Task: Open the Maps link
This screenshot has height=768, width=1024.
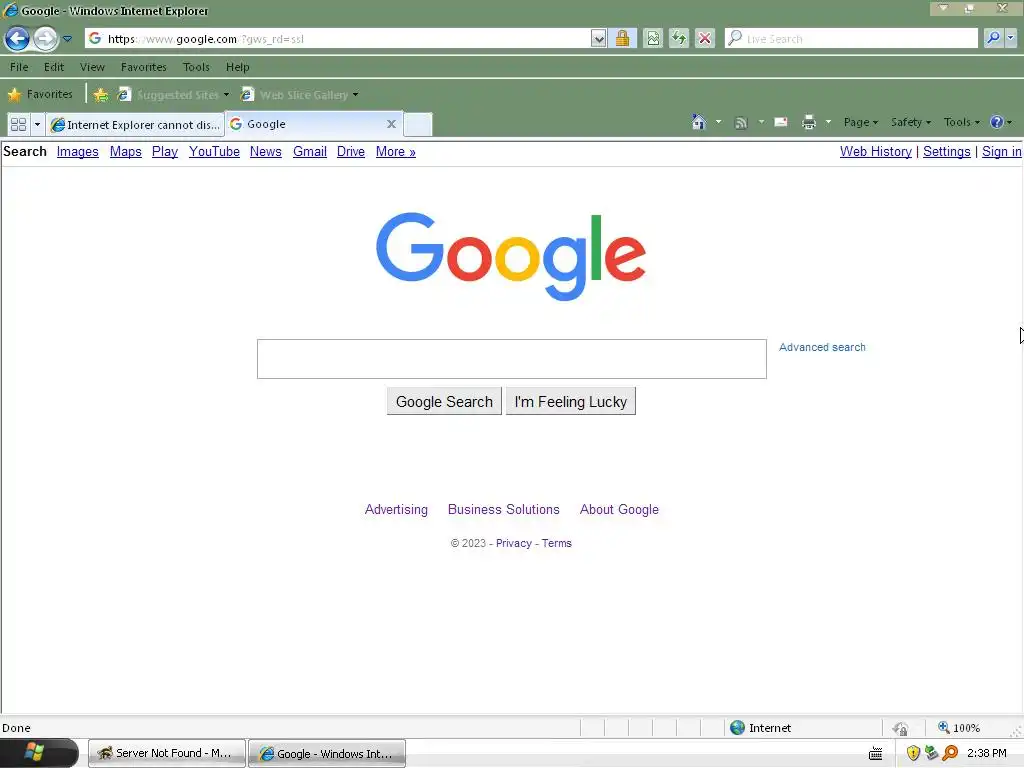Action: pyautogui.click(x=125, y=152)
